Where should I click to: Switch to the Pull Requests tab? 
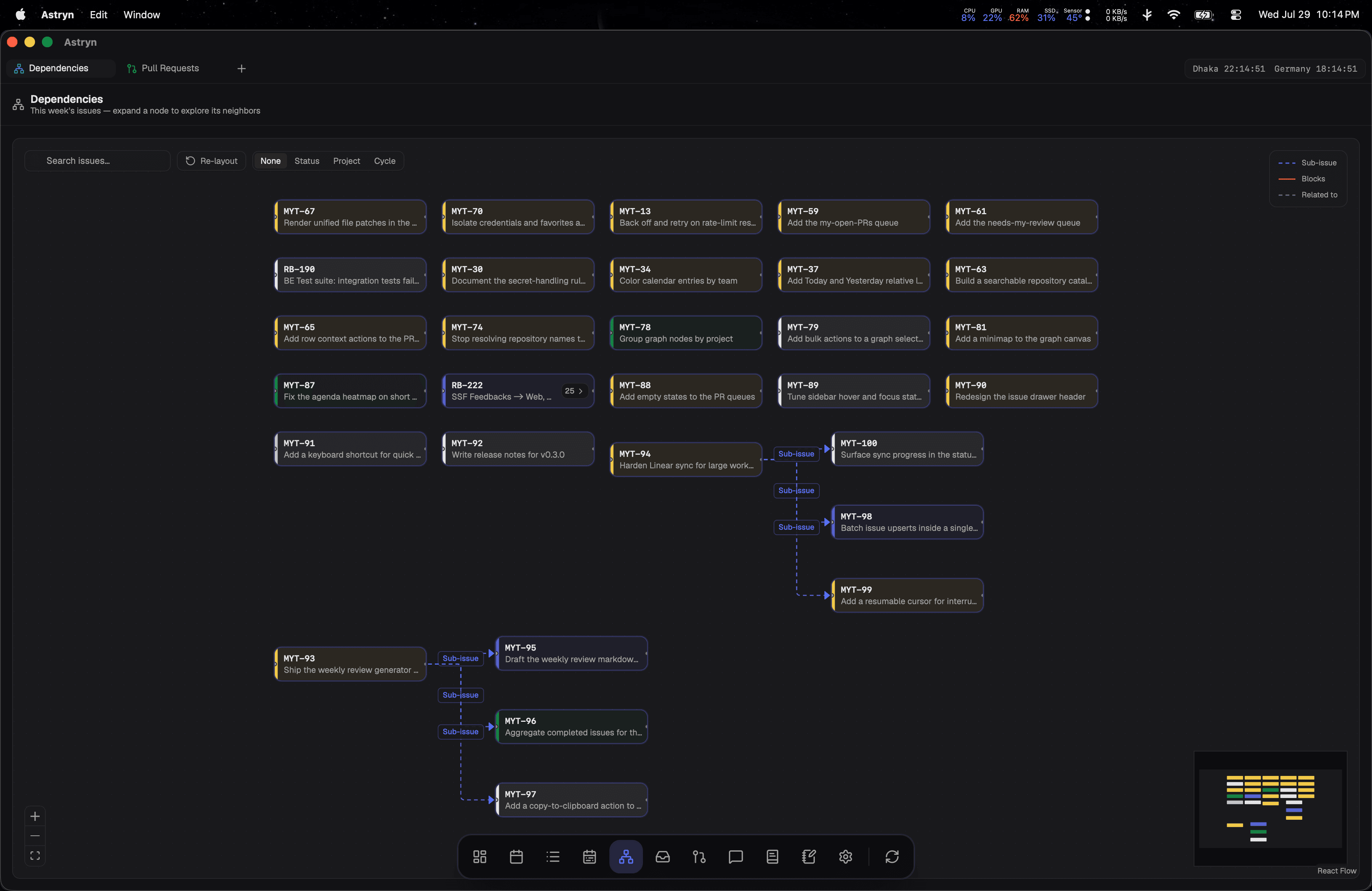[170, 69]
